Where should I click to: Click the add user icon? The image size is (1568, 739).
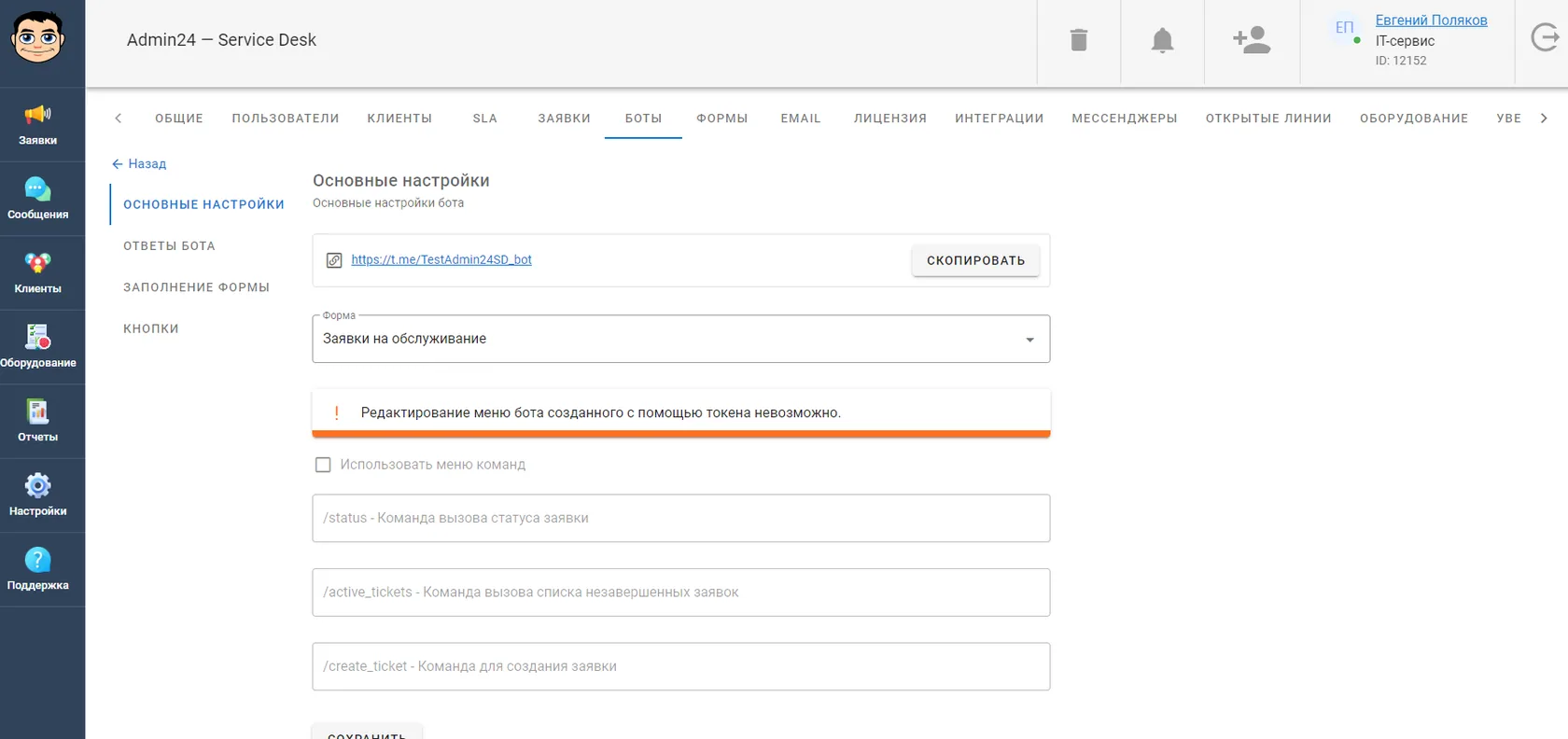[1252, 40]
